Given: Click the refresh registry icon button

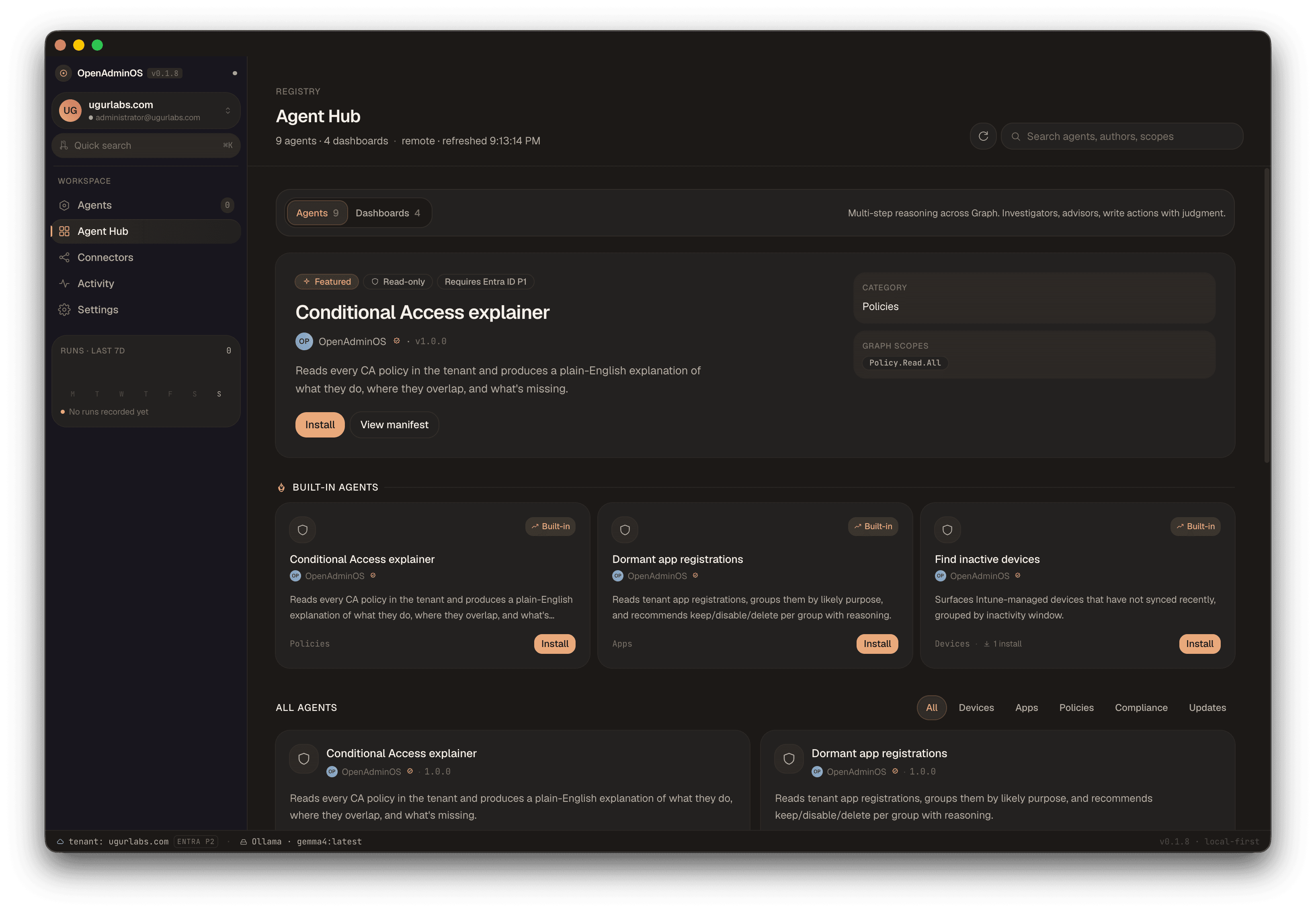Looking at the screenshot, I should (x=983, y=136).
